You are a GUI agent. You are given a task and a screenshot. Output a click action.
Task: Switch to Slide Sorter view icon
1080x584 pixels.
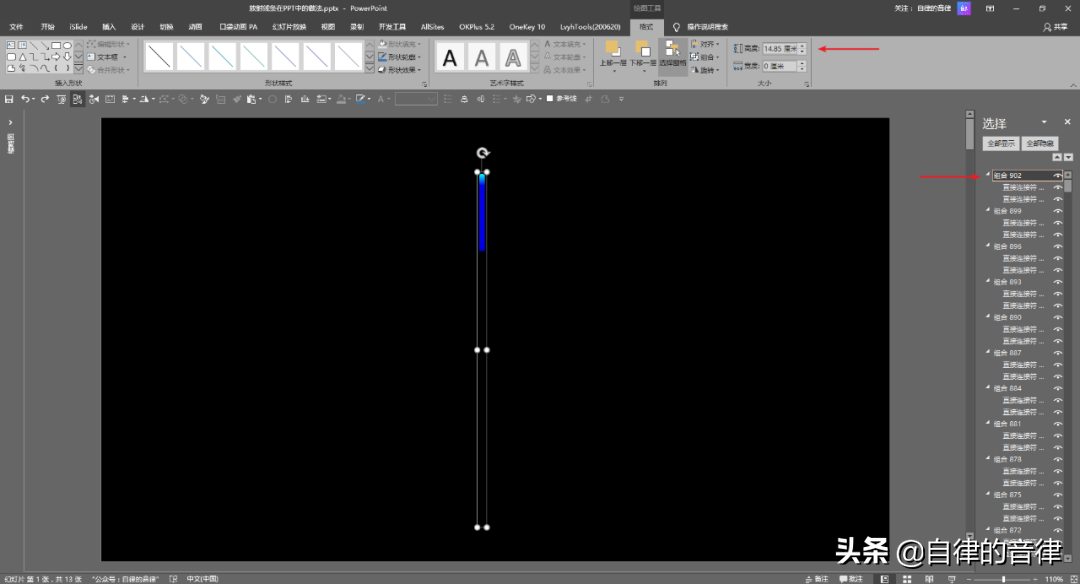click(907, 579)
